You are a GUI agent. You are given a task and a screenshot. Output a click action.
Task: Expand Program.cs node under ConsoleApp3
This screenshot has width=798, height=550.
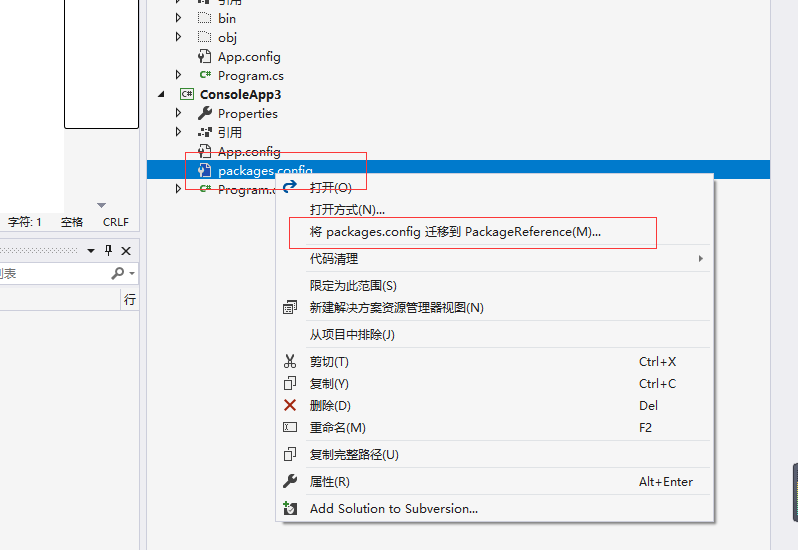coord(178,189)
